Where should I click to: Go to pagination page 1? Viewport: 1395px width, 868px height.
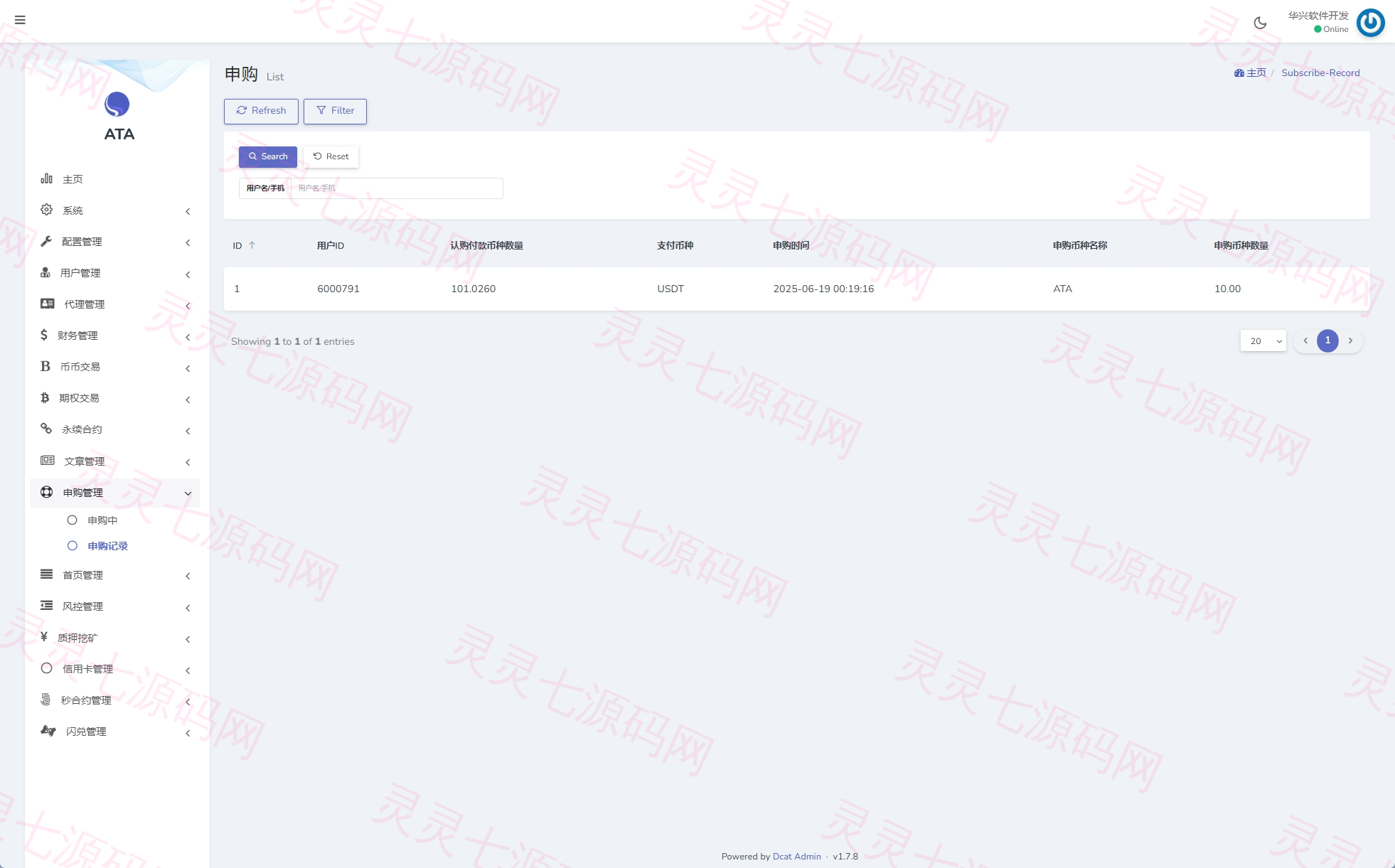click(1327, 341)
